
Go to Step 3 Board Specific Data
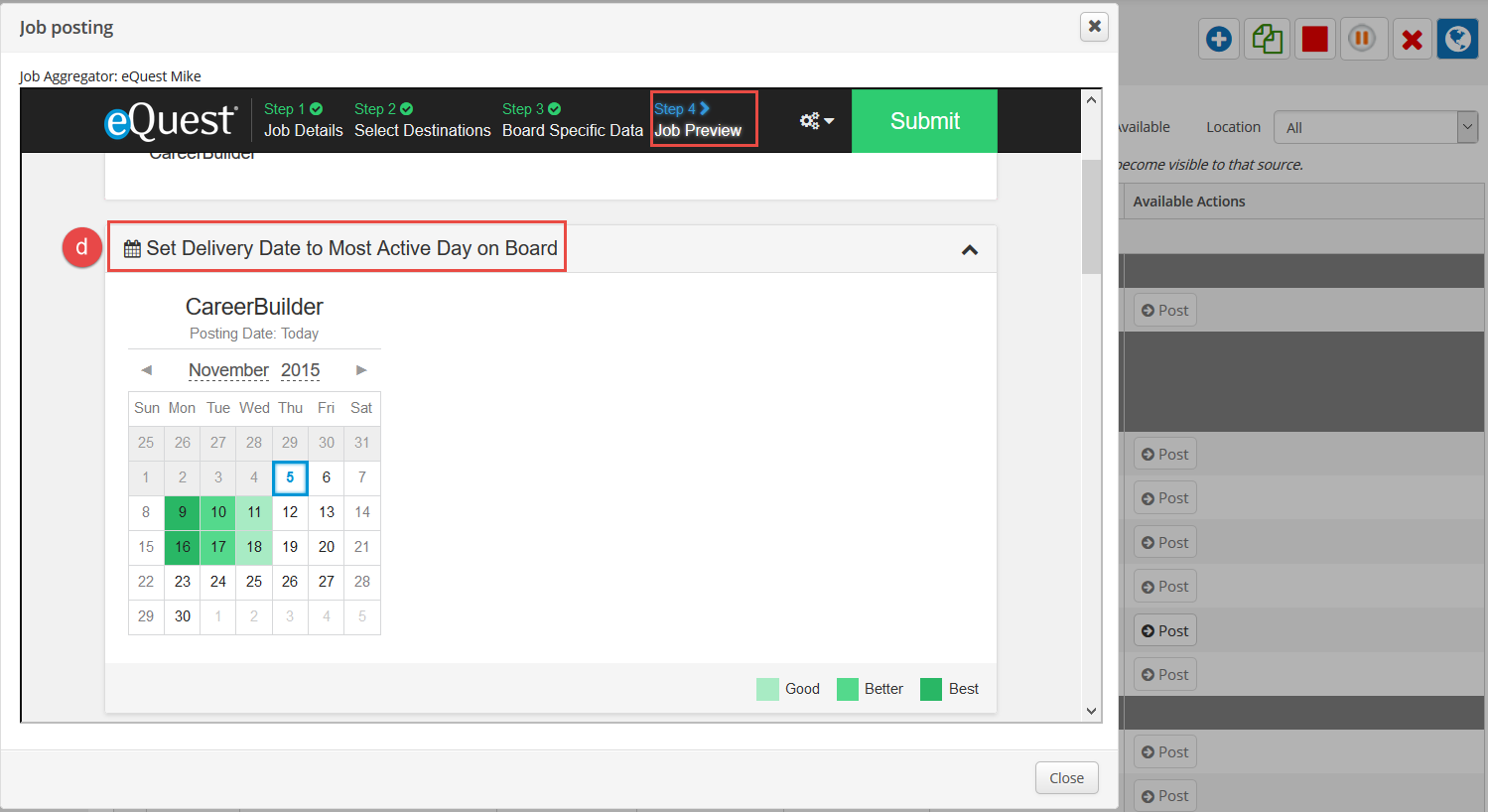click(x=572, y=120)
